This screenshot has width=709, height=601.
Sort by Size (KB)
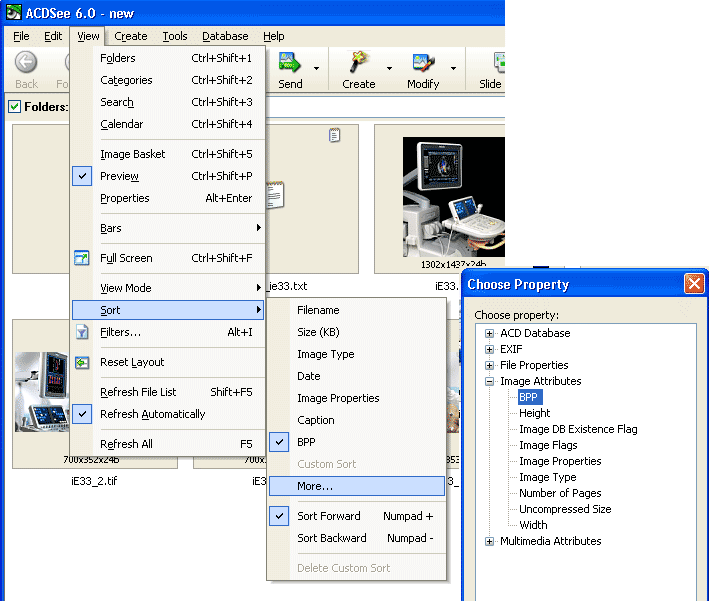[x=357, y=332]
